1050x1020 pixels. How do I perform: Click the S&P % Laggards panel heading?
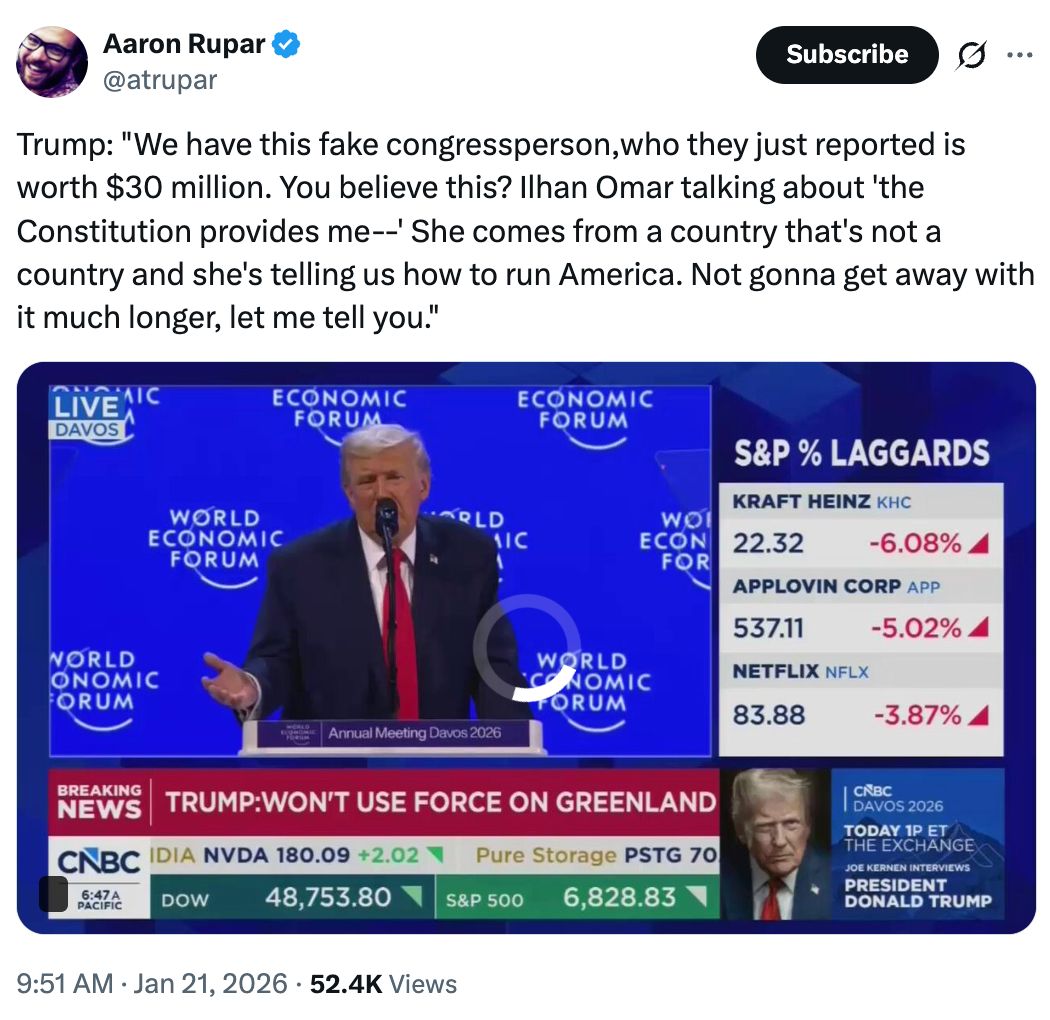tap(861, 453)
